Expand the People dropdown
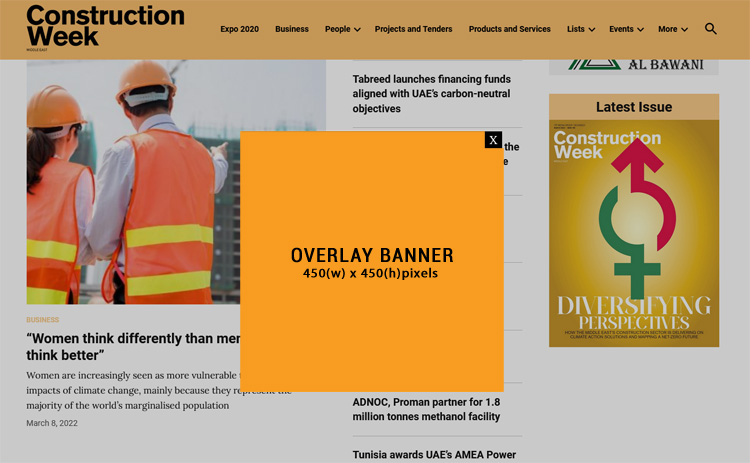Viewport: 750px width, 463px height. coord(342,29)
